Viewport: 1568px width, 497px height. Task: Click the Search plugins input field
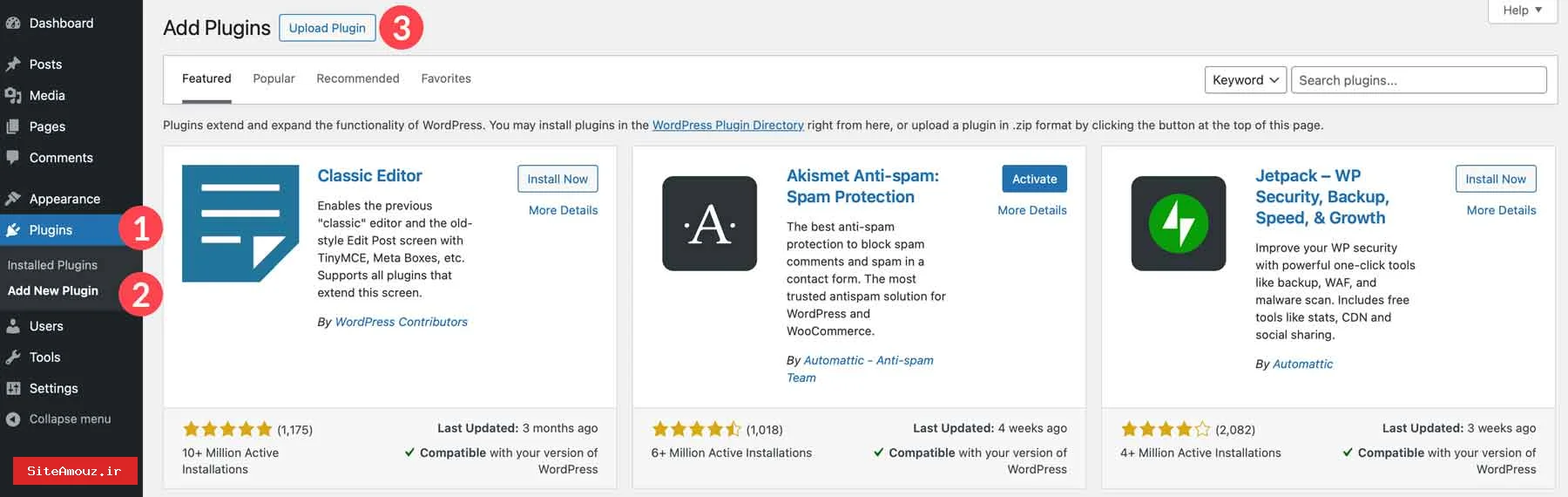pyautogui.click(x=1418, y=80)
